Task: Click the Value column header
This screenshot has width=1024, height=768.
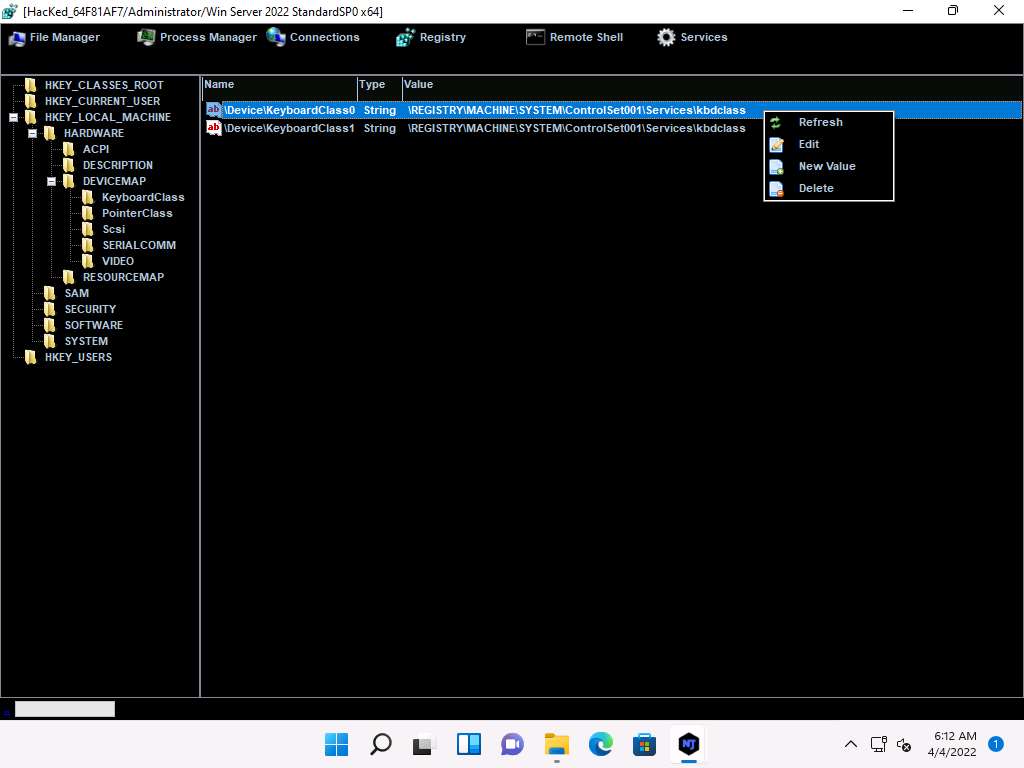Action: (418, 85)
